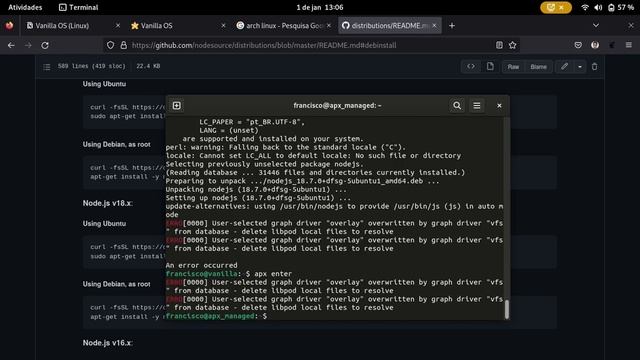The width and height of the screenshot is (640, 360).
Task: Open README outline list icon
Action: pyautogui.click(x=47, y=67)
